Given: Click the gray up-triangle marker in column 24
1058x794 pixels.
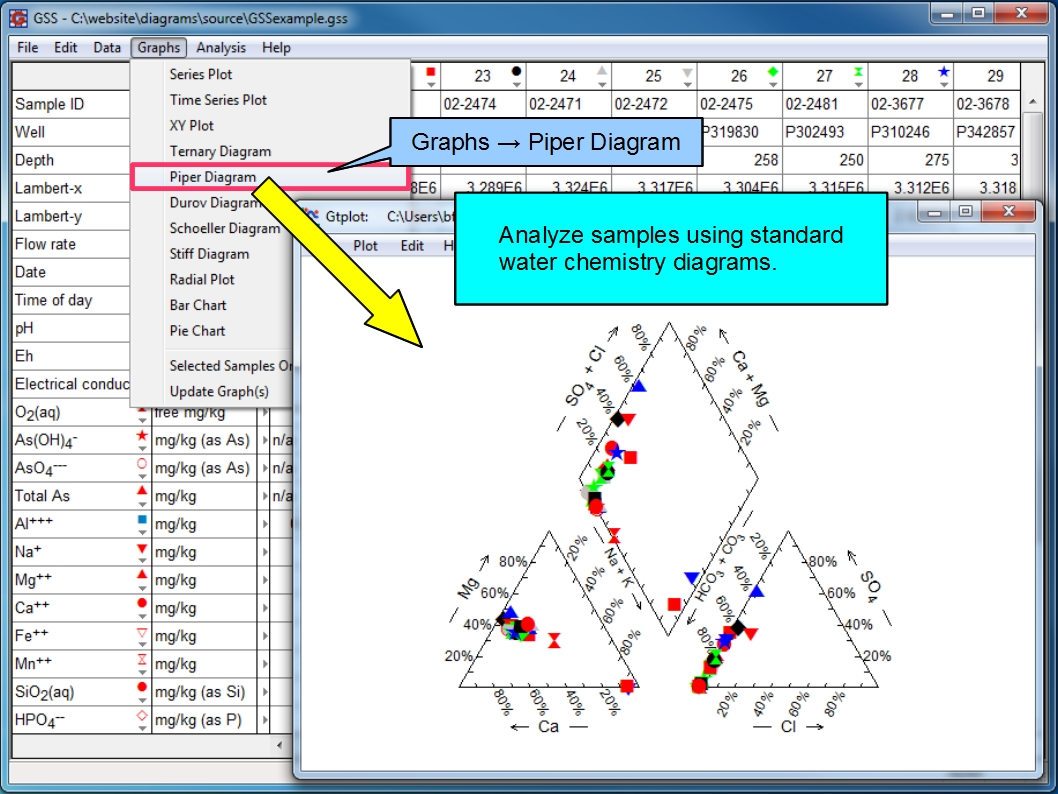Looking at the screenshot, I should (602, 71).
